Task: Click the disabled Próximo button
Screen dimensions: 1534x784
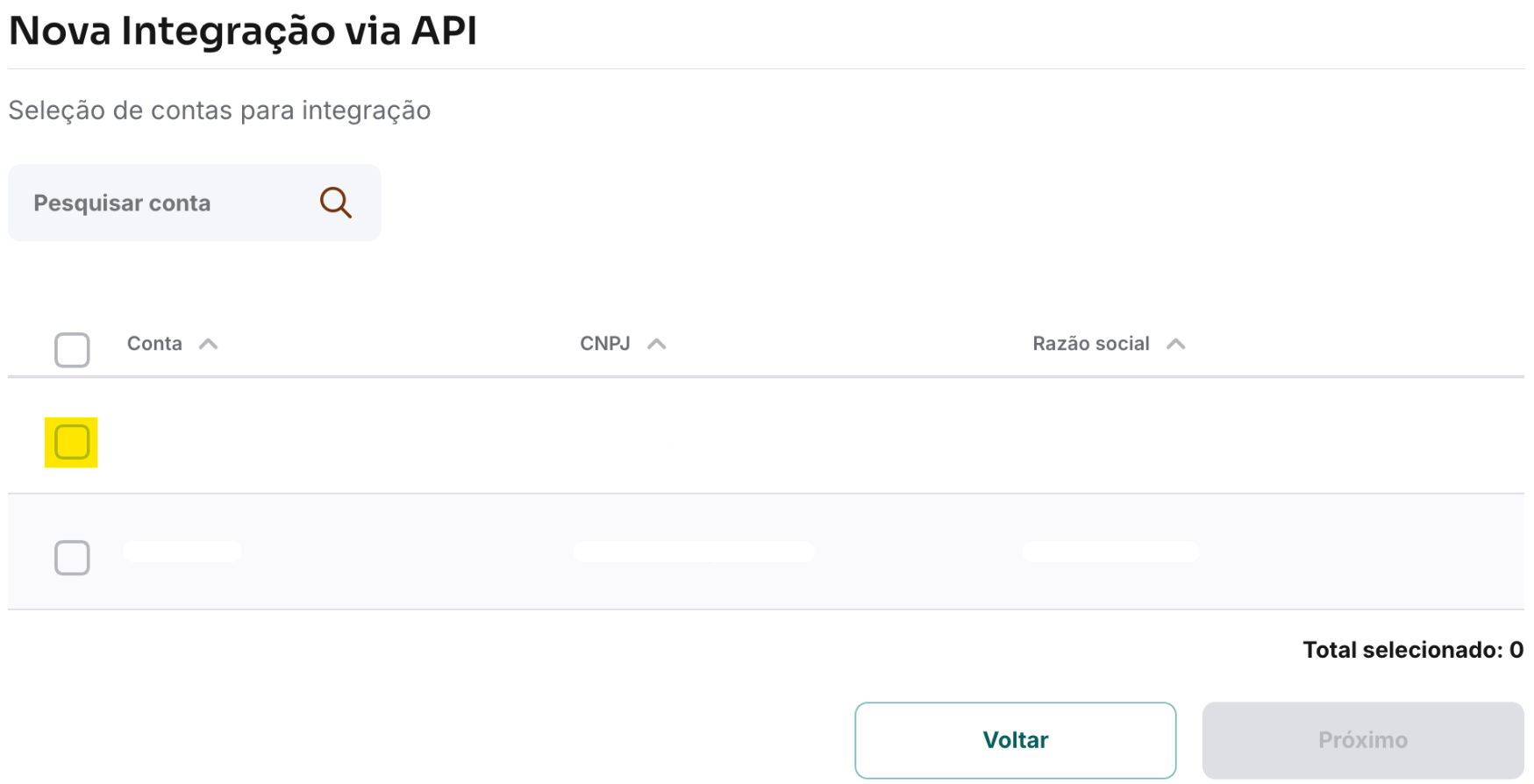Action: coord(1363,740)
